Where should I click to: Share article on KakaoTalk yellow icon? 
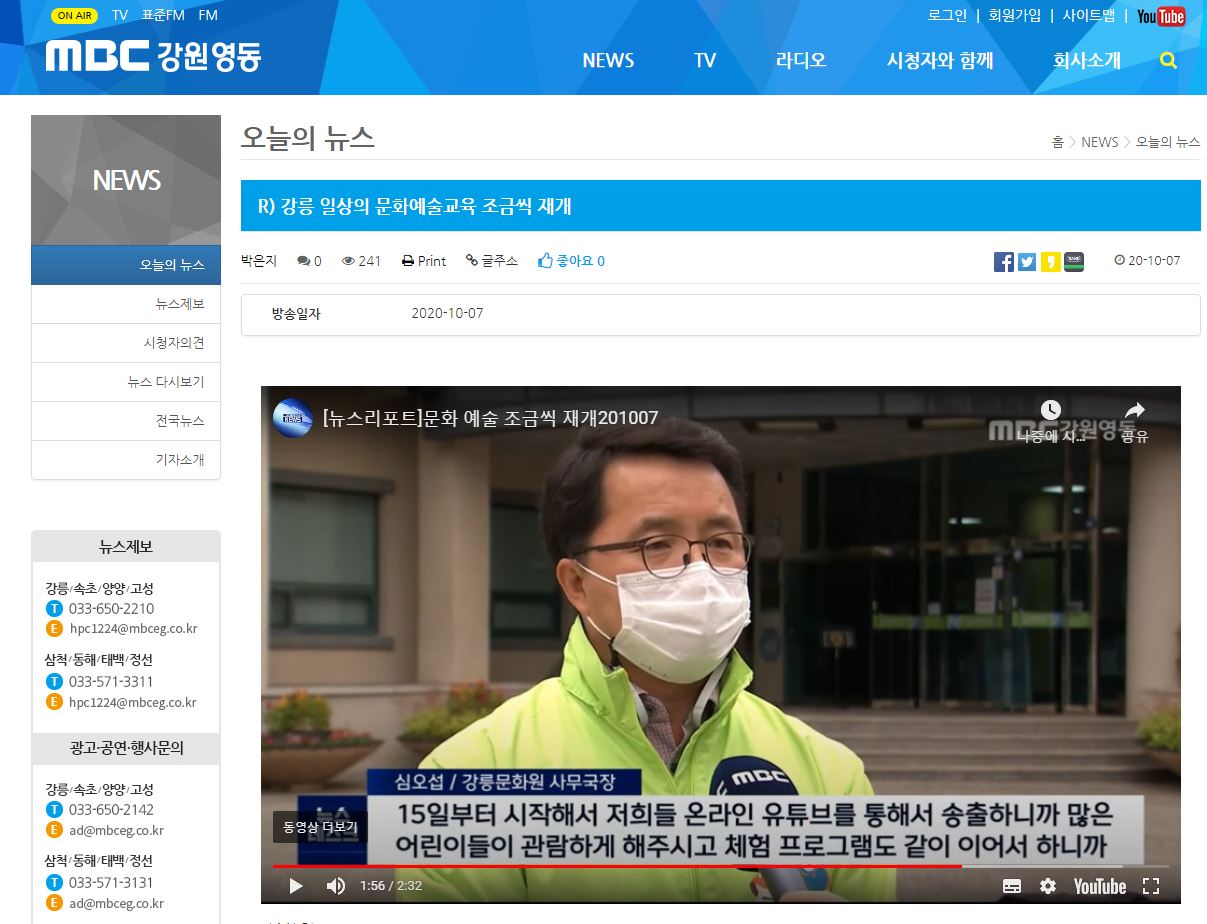(x=1050, y=262)
